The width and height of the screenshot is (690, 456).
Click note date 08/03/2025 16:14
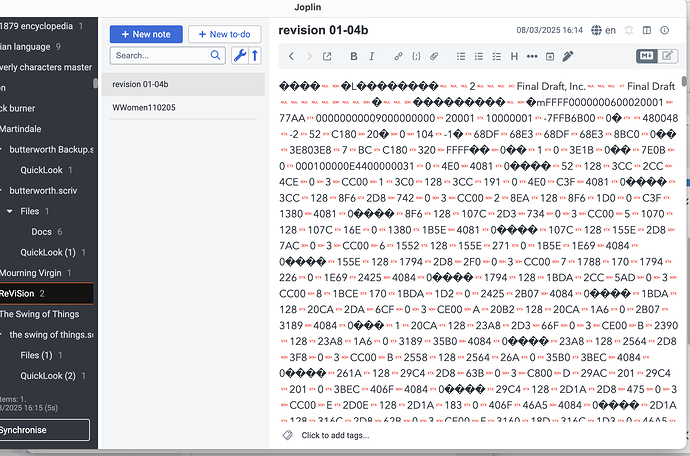tap(549, 30)
